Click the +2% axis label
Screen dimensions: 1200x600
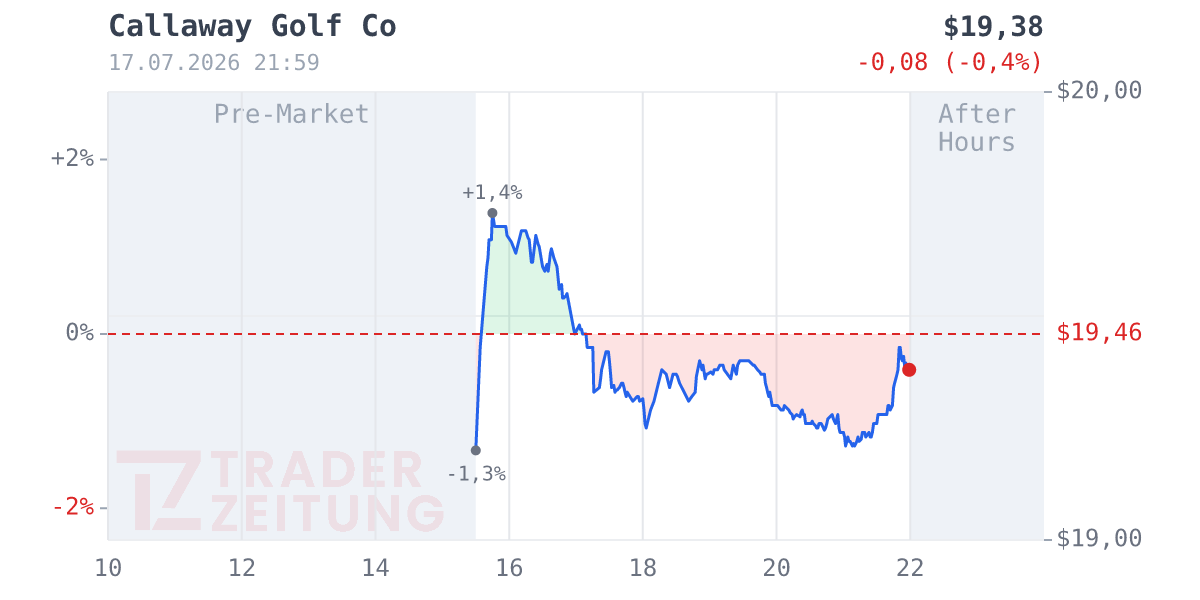(x=72, y=158)
